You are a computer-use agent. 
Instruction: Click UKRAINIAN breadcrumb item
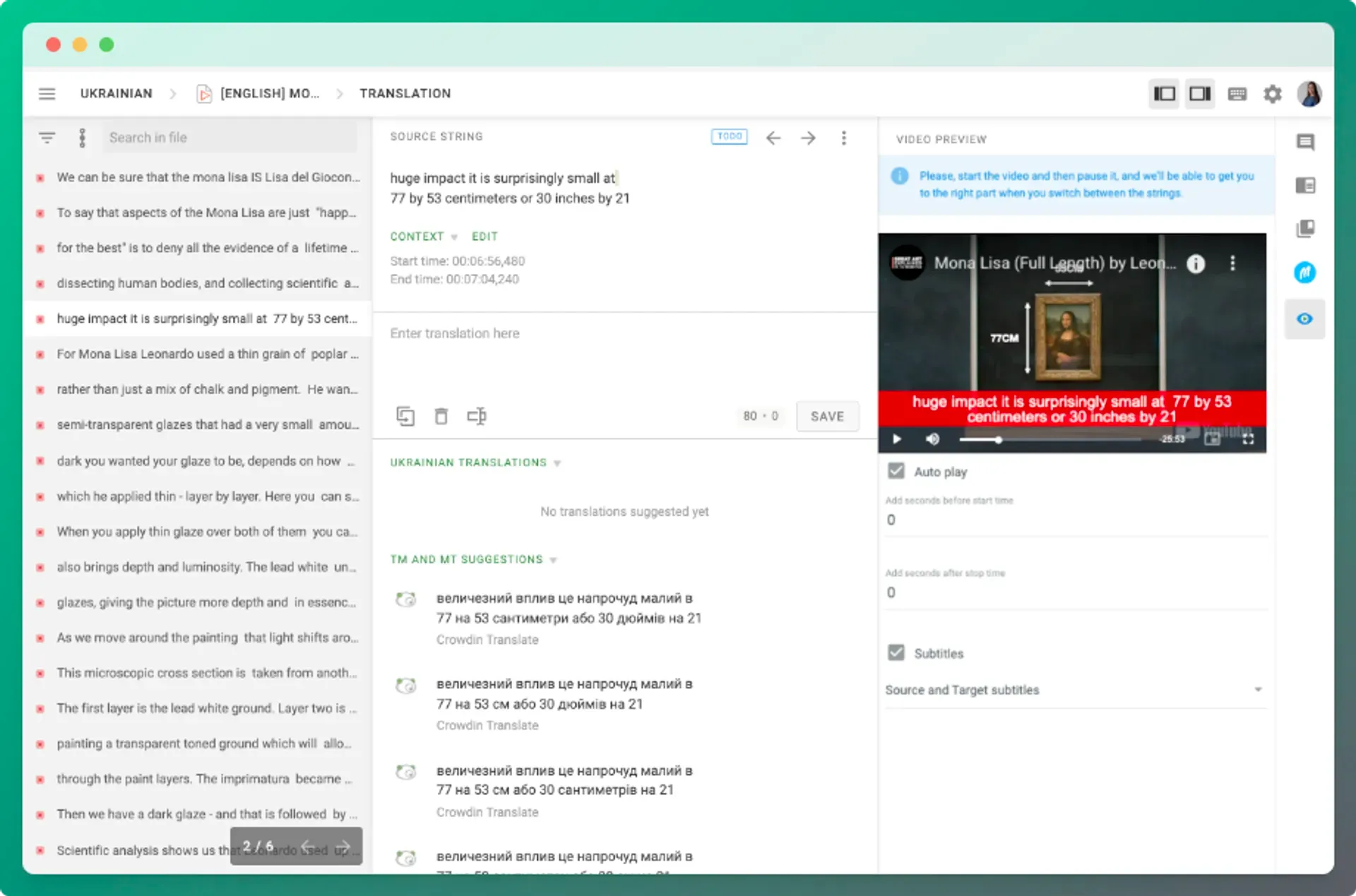pos(116,93)
